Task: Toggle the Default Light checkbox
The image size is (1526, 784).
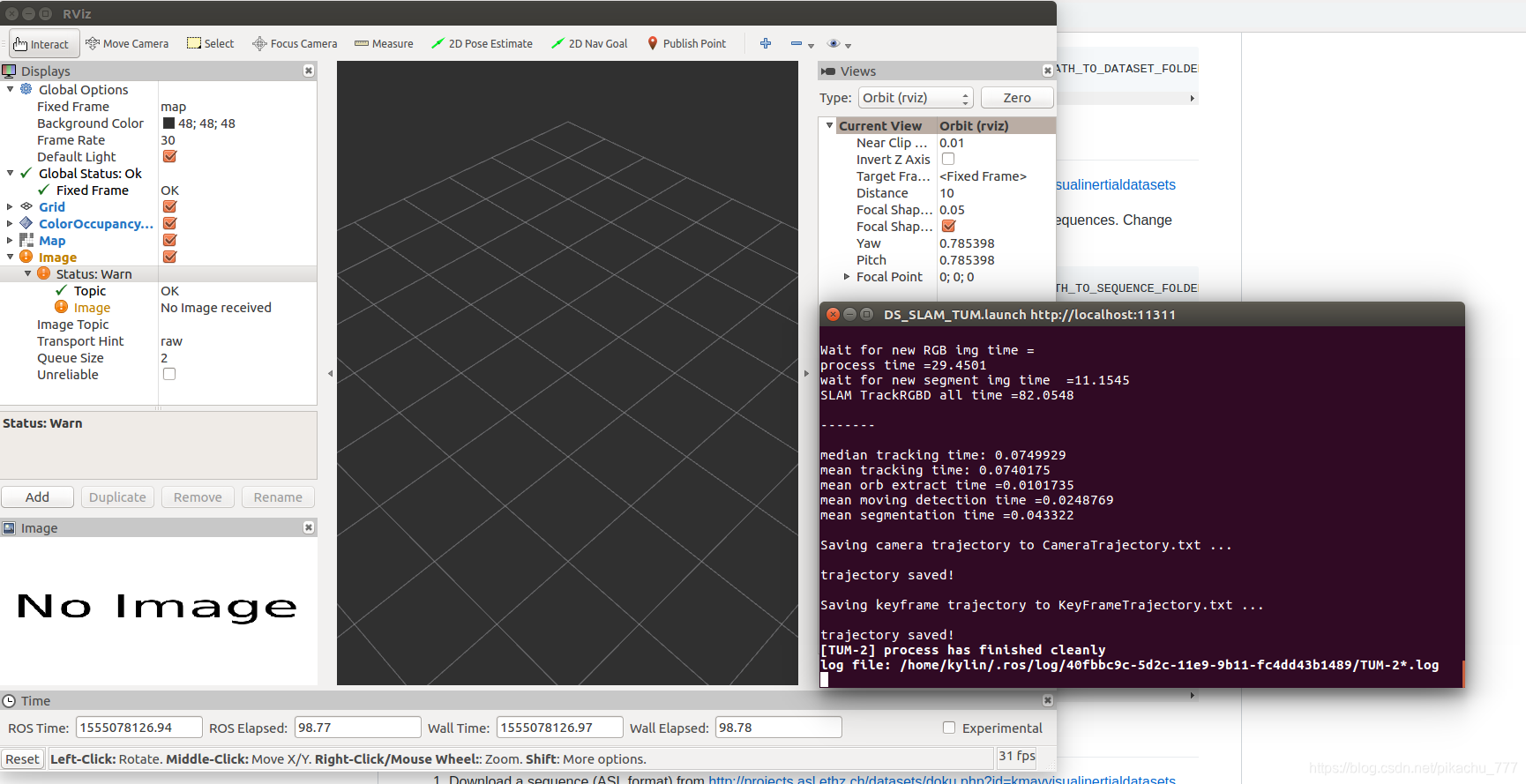Action: point(169,156)
